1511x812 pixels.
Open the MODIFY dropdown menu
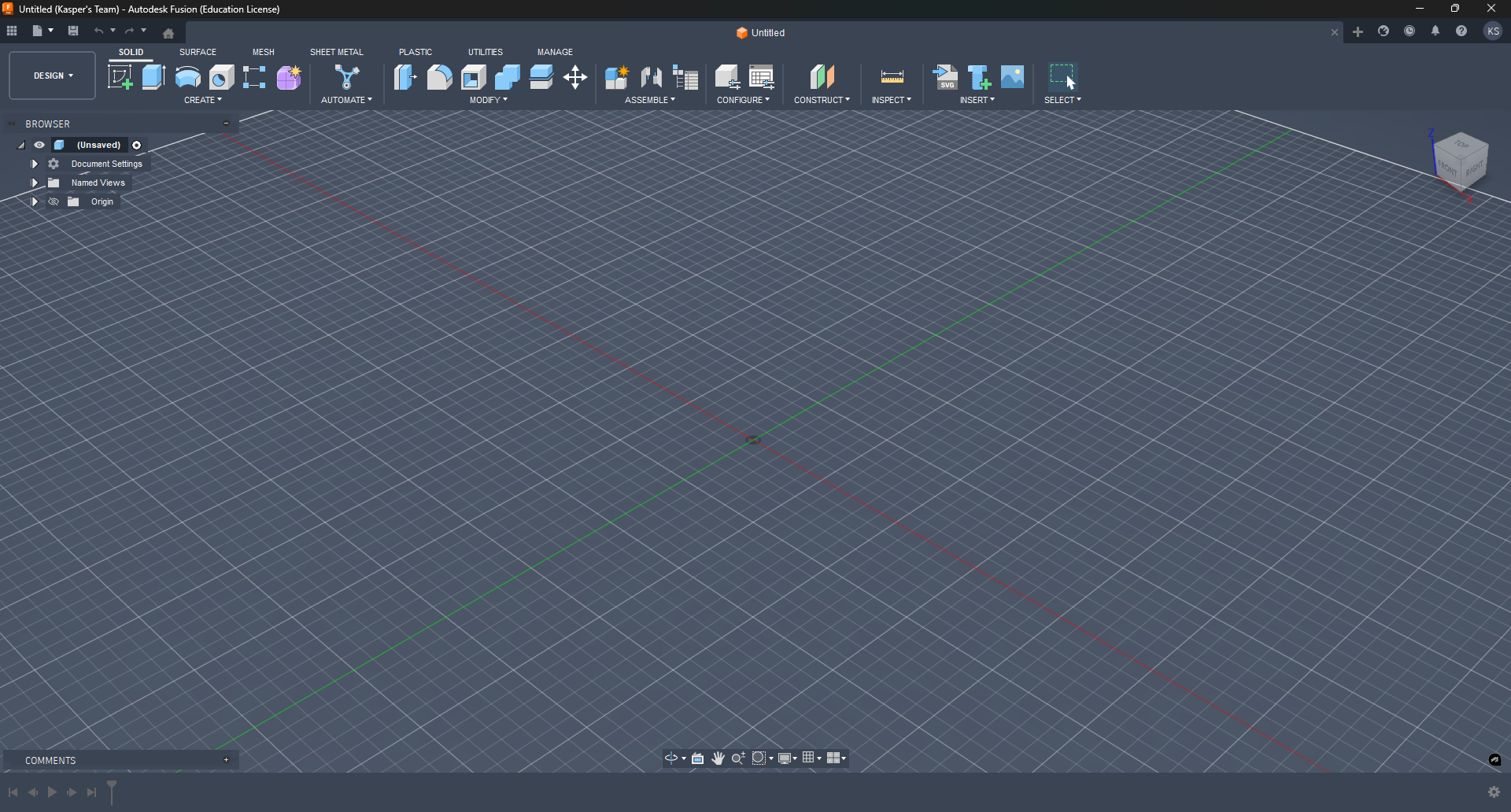(x=488, y=99)
